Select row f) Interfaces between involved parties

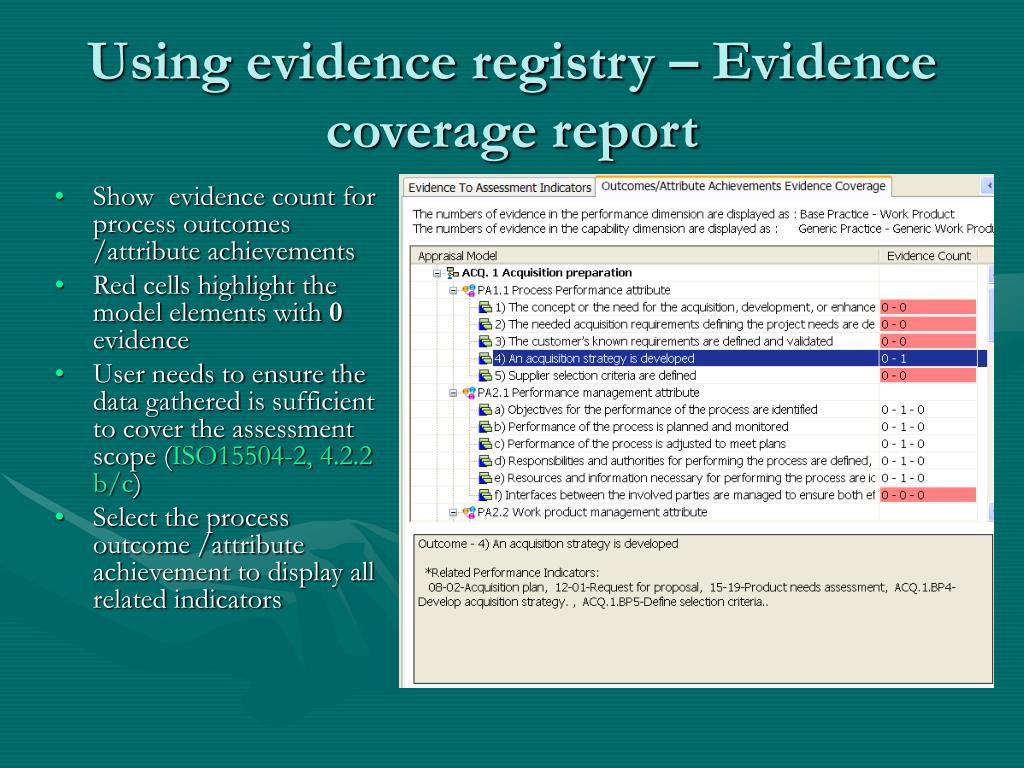coord(684,495)
